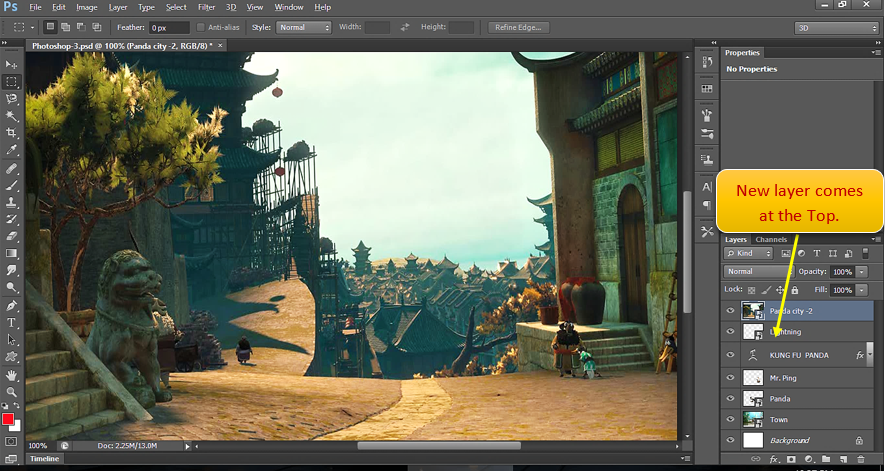Select the Smudge tool
Image resolution: width=885 pixels, height=471 pixels.
pyautogui.click(x=11, y=271)
